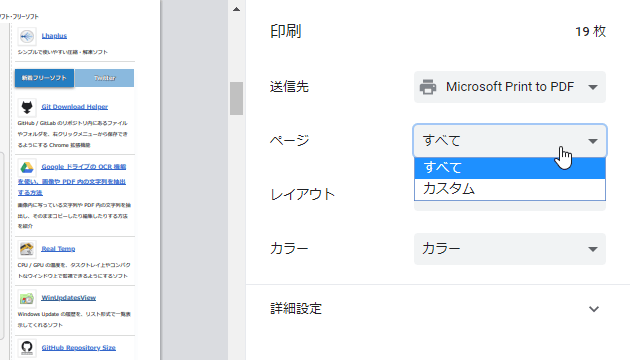Open the カラー color mode dropdown
The height and width of the screenshot is (360, 630).
pyautogui.click(x=509, y=249)
